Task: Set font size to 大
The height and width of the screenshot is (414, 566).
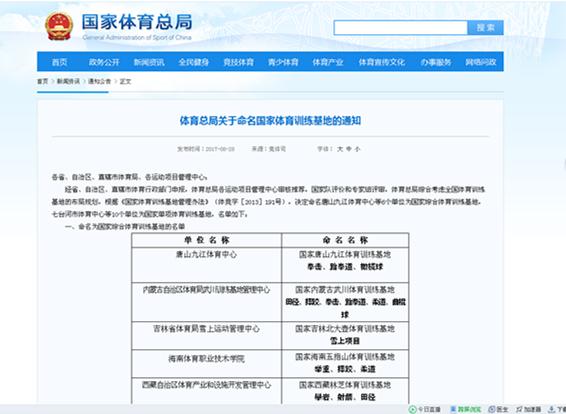Action: pos(340,149)
